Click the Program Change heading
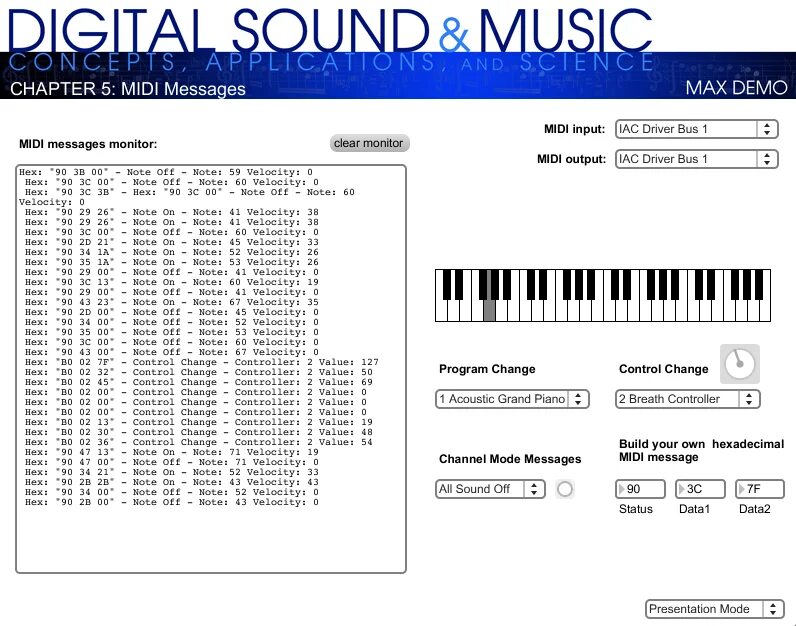The width and height of the screenshot is (796, 626). [x=487, y=369]
